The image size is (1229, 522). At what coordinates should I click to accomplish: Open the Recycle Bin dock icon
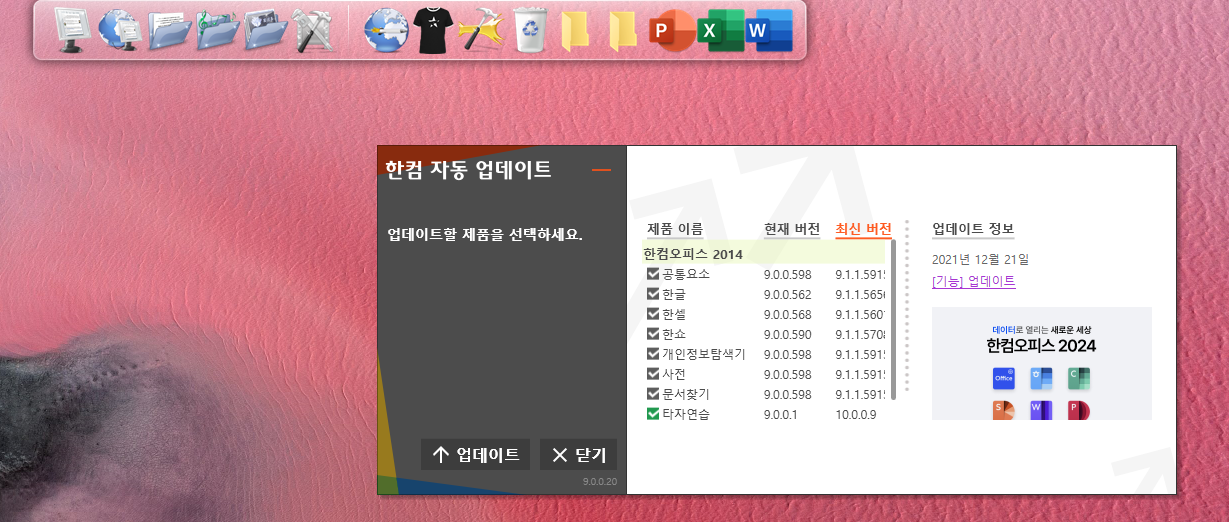point(529,30)
